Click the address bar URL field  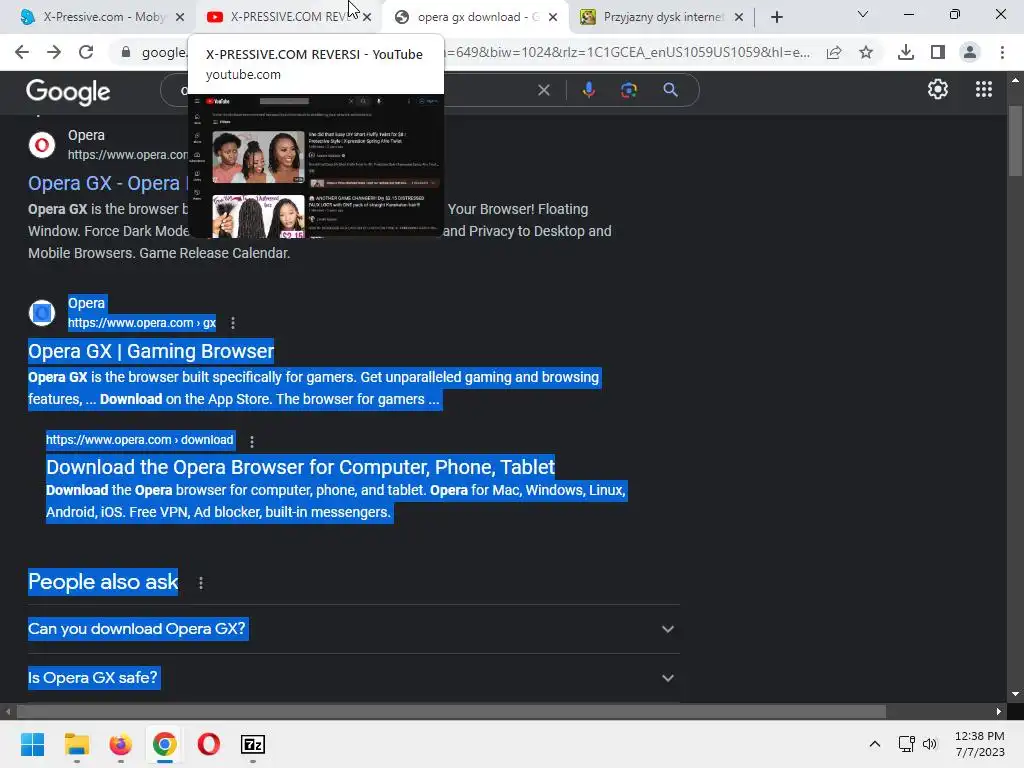click(x=477, y=52)
